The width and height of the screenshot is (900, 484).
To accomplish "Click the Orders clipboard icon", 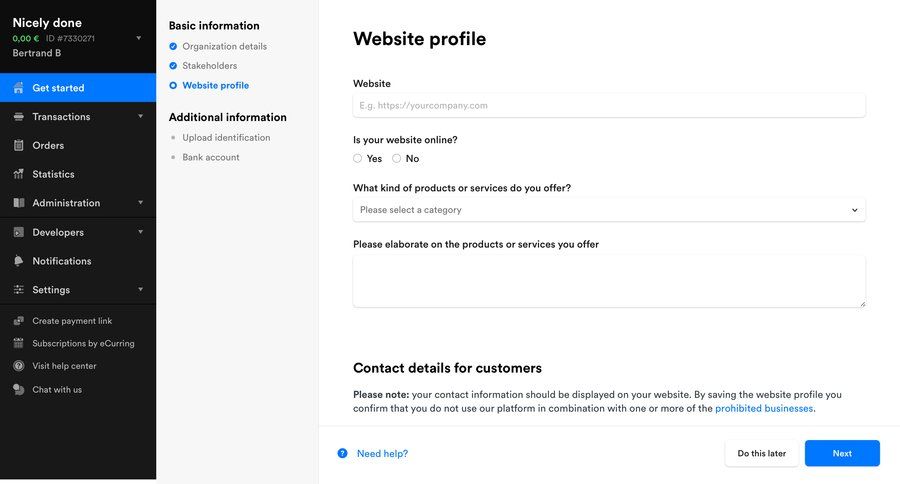I will pyautogui.click(x=19, y=145).
